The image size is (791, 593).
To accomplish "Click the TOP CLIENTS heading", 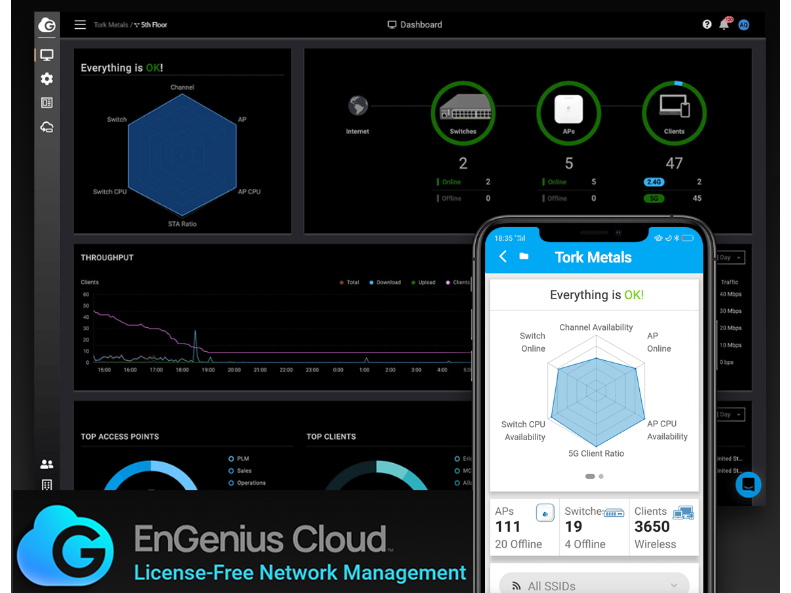I will [331, 437].
